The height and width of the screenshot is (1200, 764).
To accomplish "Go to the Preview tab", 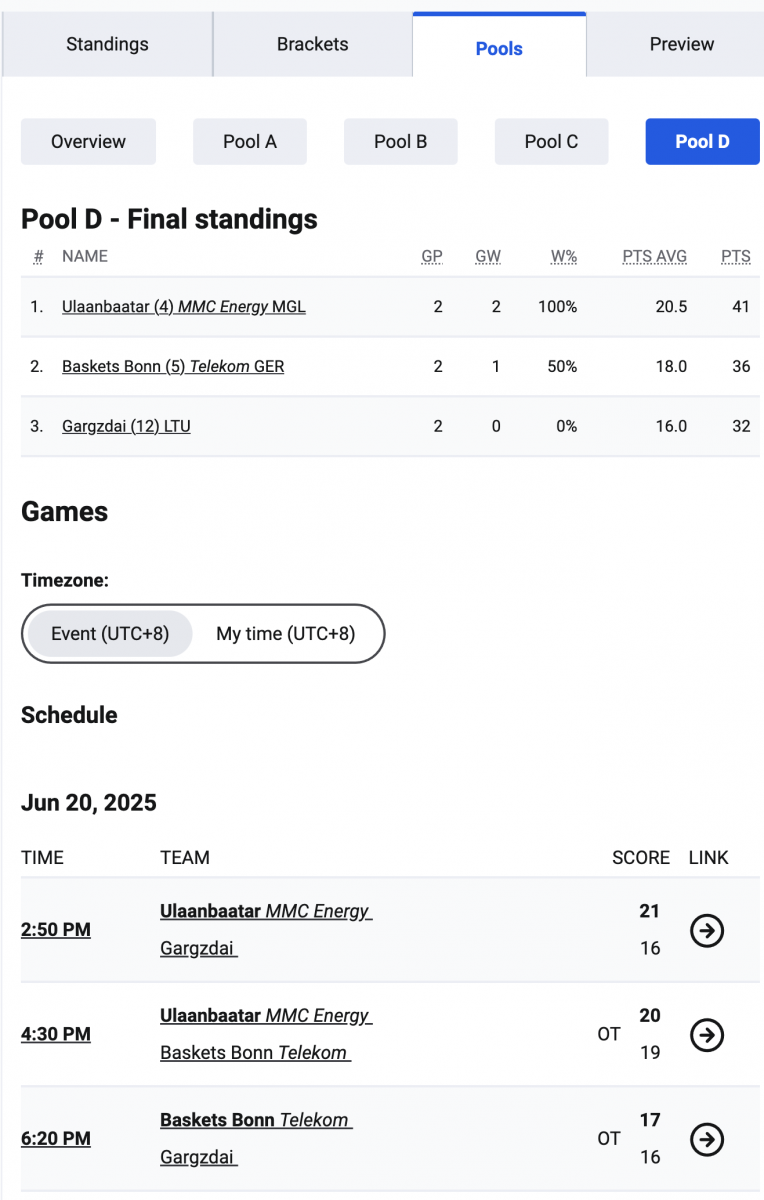I will pyautogui.click(x=682, y=44).
